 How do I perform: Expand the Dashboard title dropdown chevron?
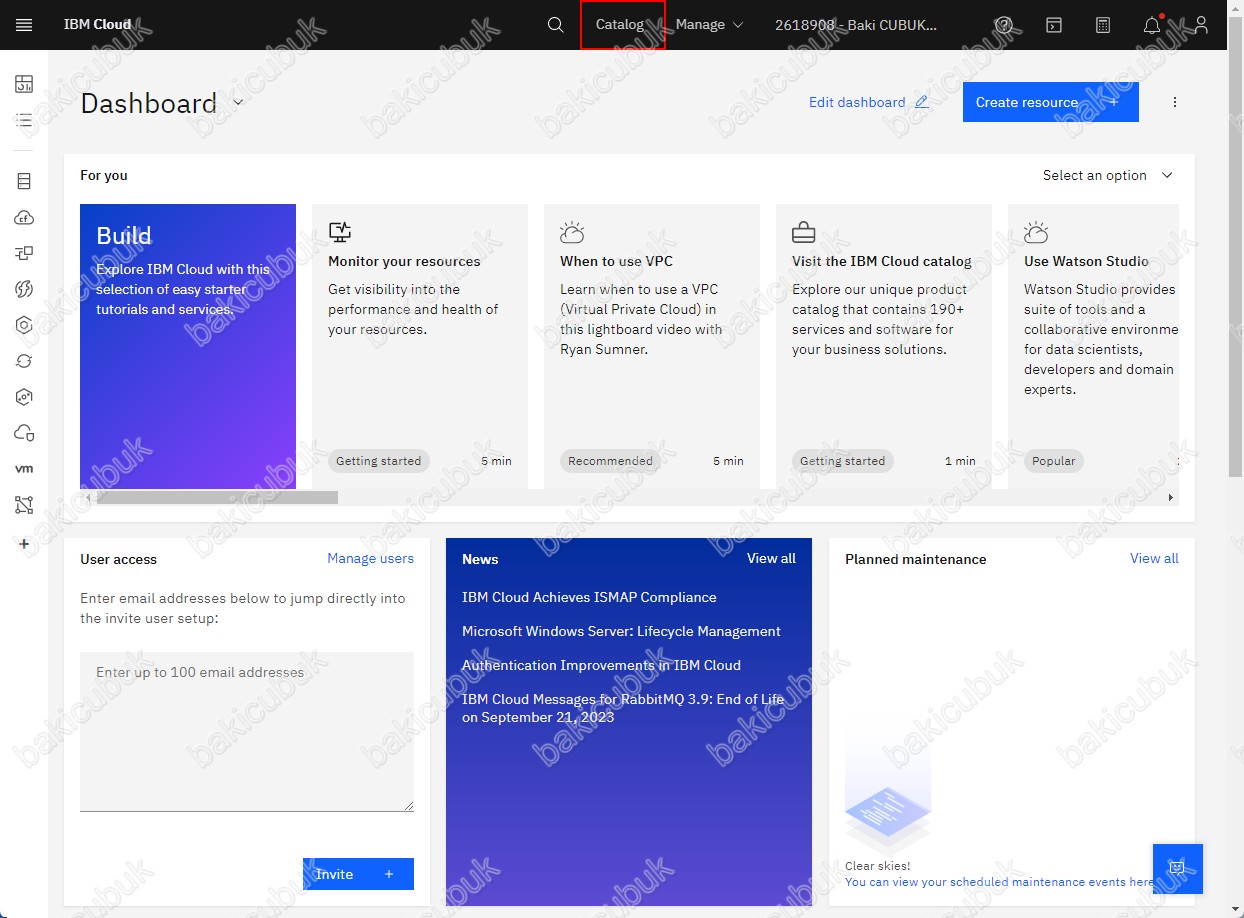point(238,102)
